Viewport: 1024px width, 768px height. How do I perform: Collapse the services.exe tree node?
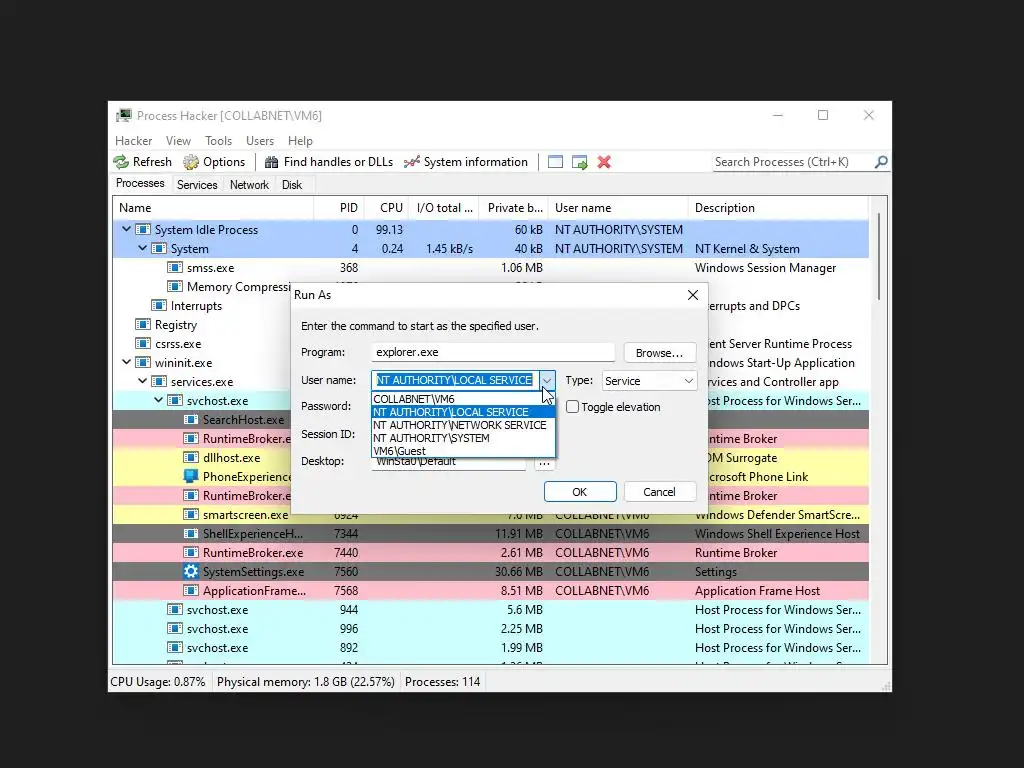click(x=142, y=381)
